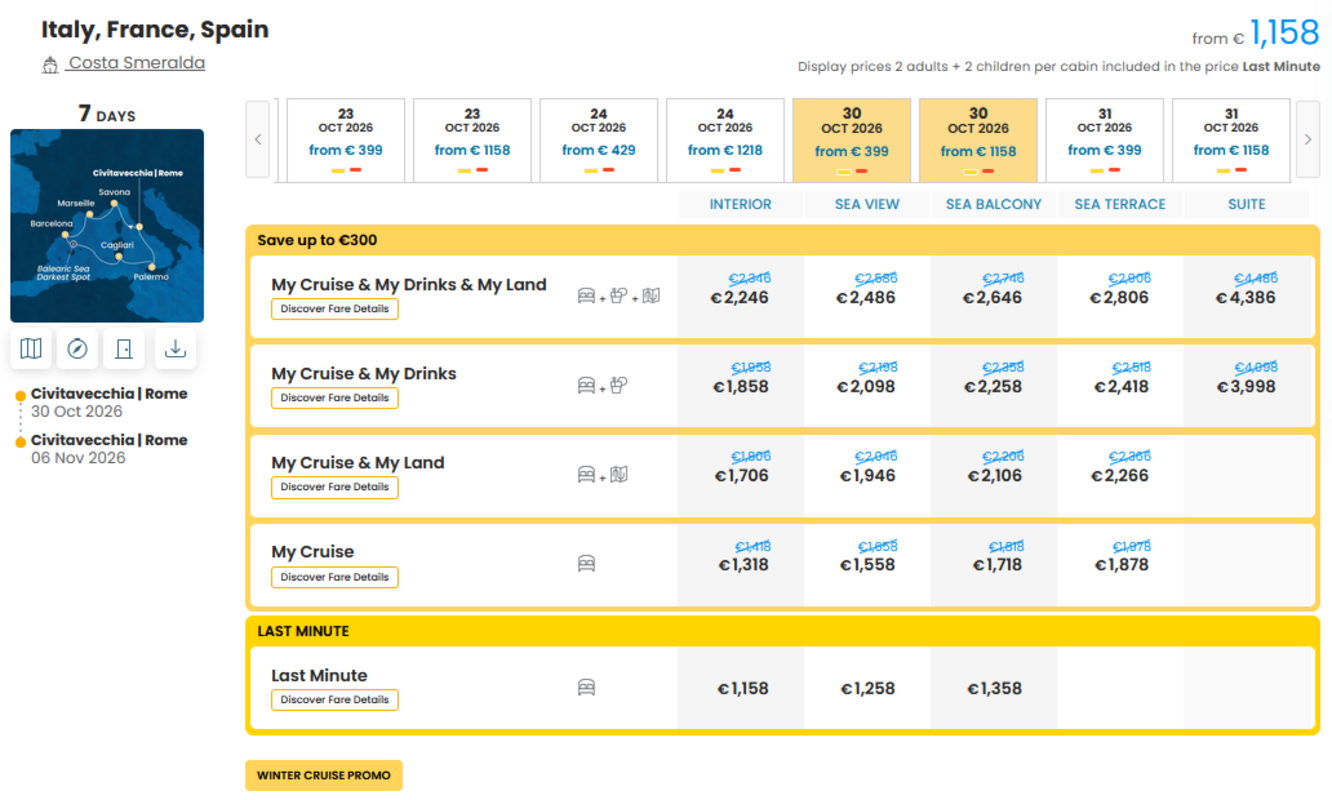This screenshot has height=800, width=1332.
Task: Discover Fare Details for the Last Minute fare
Action: [x=335, y=700]
